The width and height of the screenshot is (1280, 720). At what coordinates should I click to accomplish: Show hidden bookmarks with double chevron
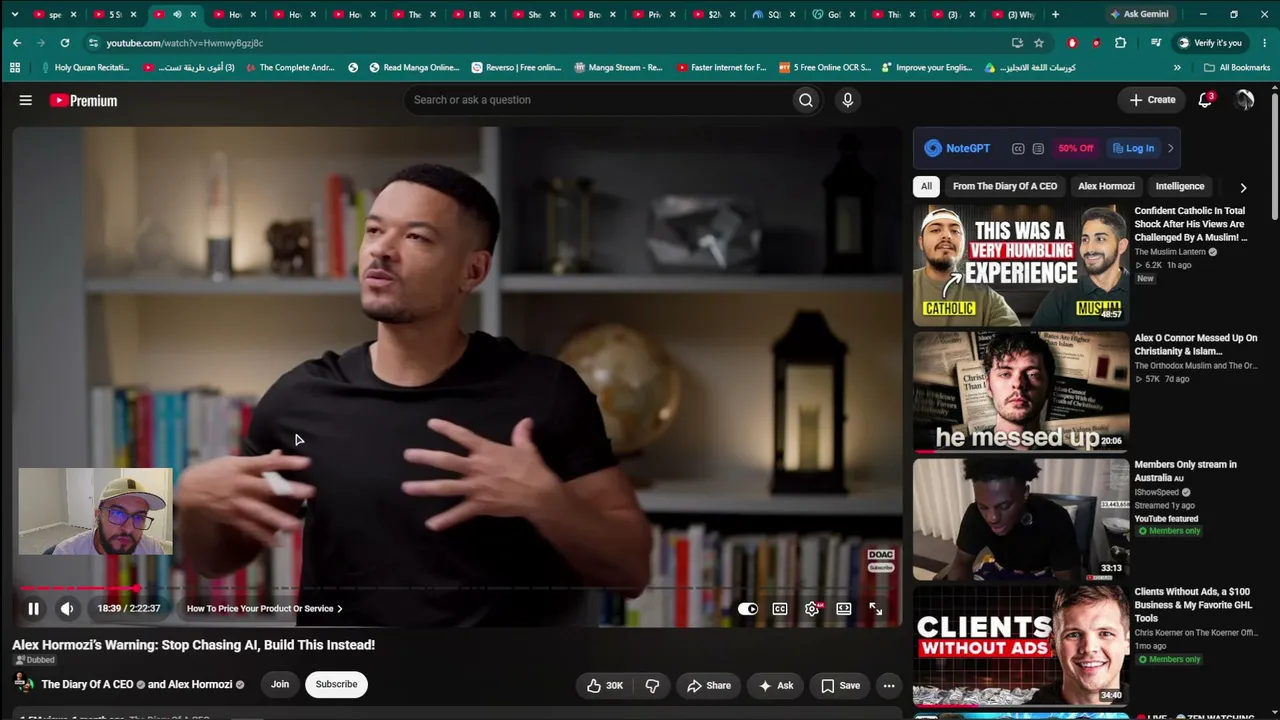tap(1177, 68)
